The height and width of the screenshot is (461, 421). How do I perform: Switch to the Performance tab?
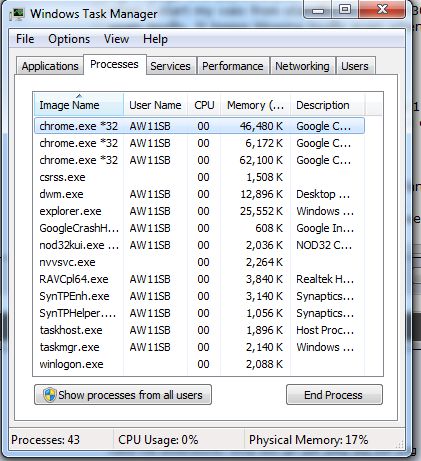click(x=233, y=66)
